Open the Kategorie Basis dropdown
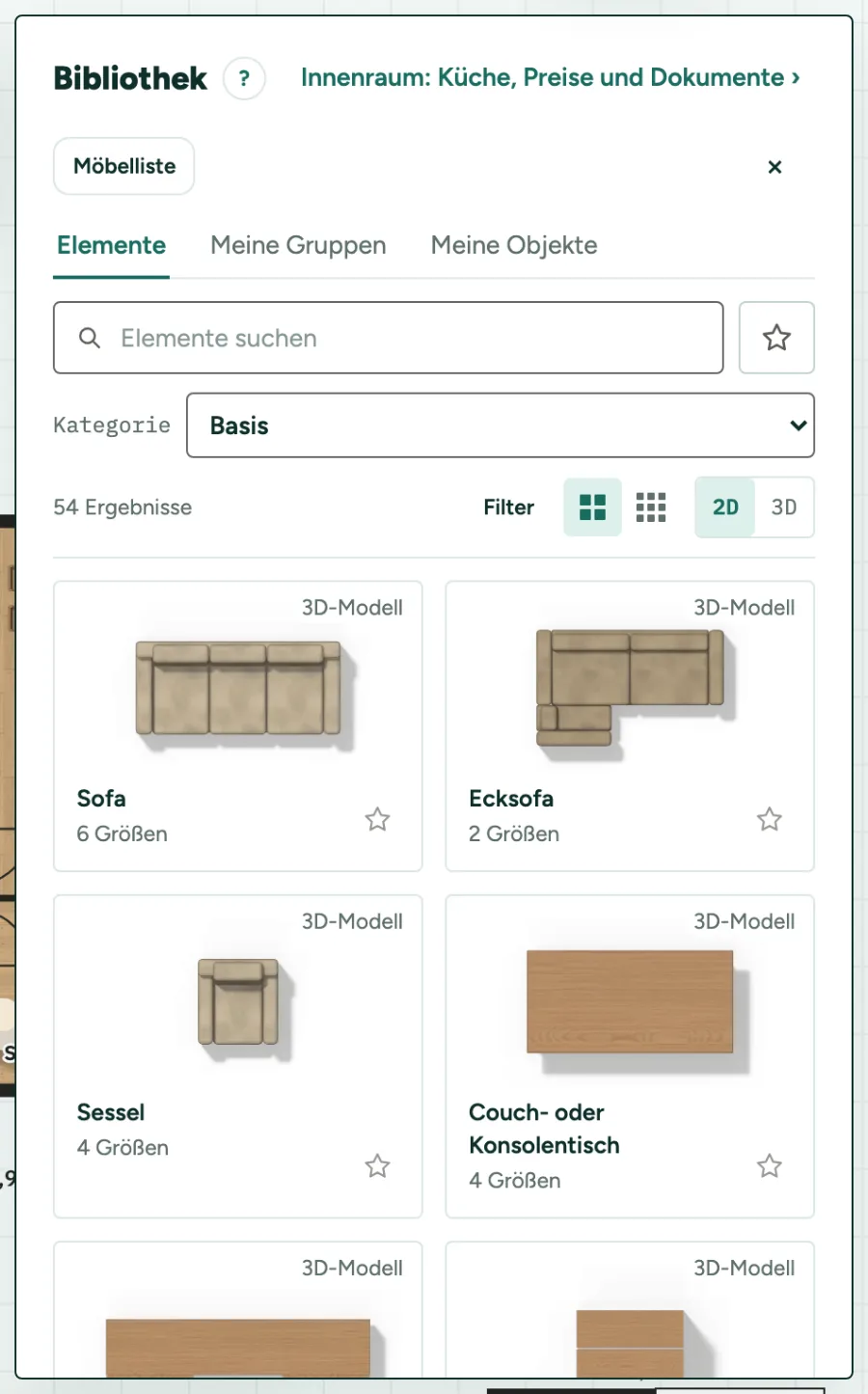The height and width of the screenshot is (1394, 868). [x=501, y=425]
